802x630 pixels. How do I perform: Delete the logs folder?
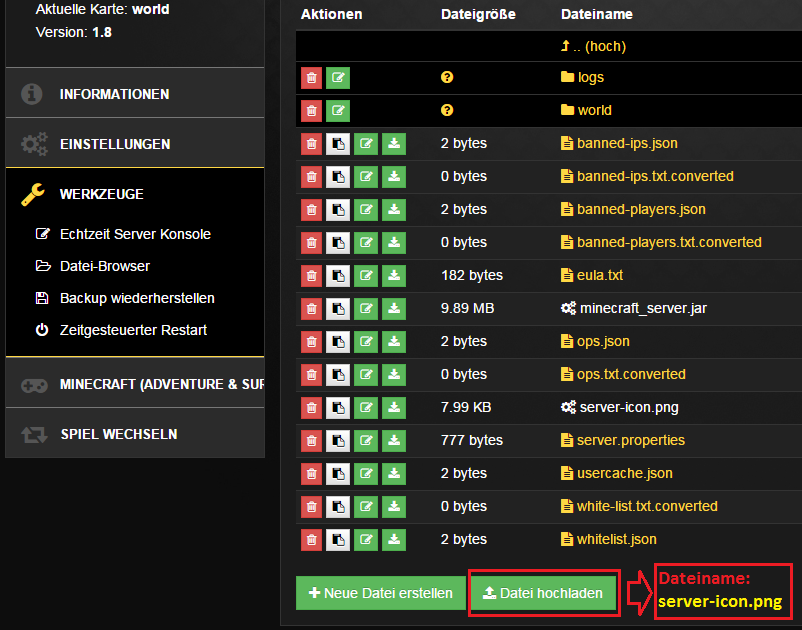pos(311,78)
